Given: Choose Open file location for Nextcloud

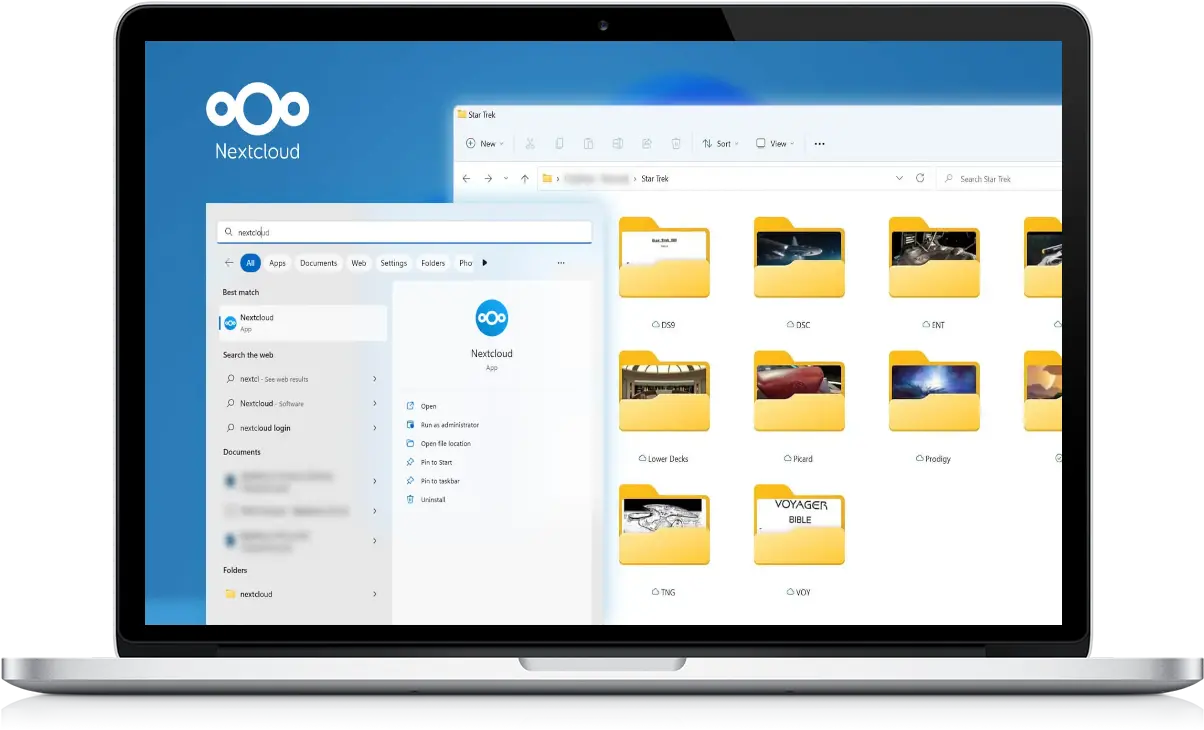Looking at the screenshot, I should (439, 443).
